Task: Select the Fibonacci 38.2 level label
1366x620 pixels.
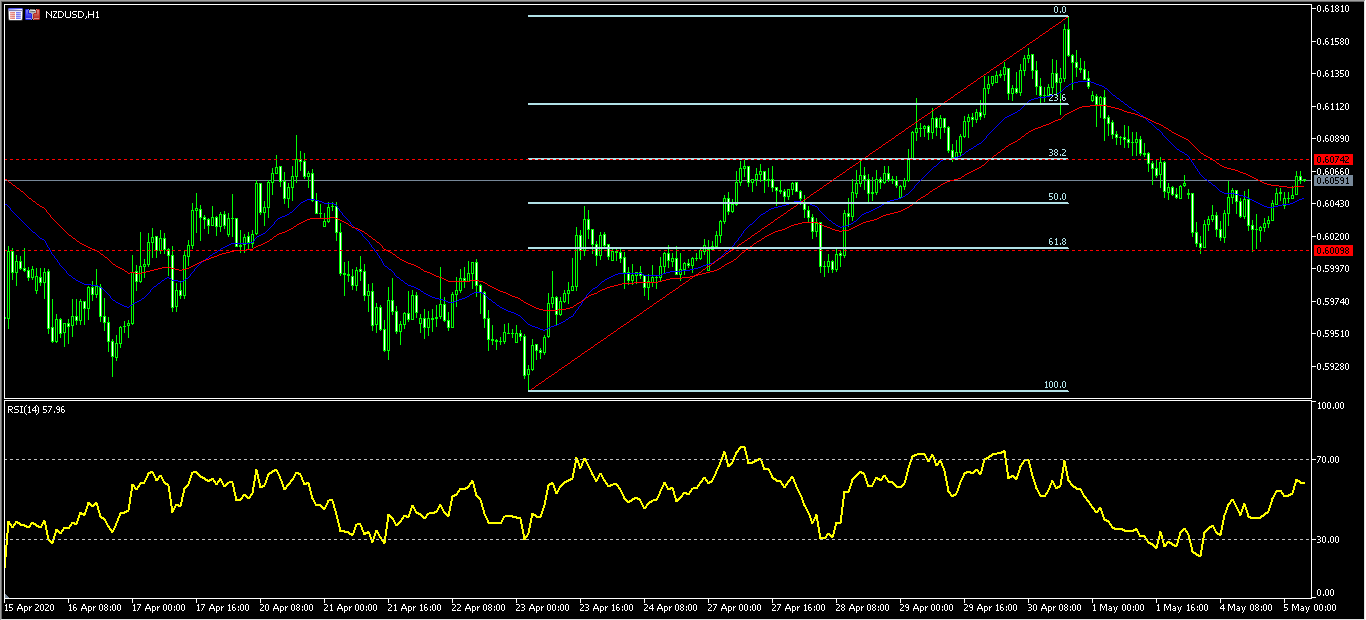Action: click(1058, 153)
